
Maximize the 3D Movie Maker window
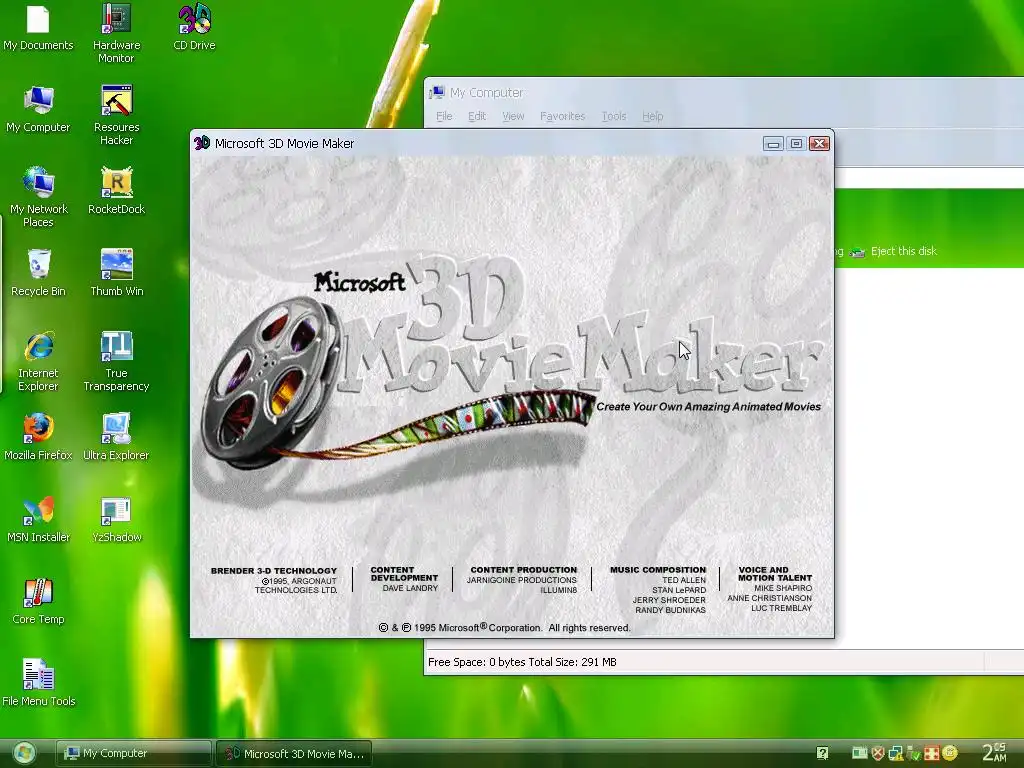coord(796,144)
